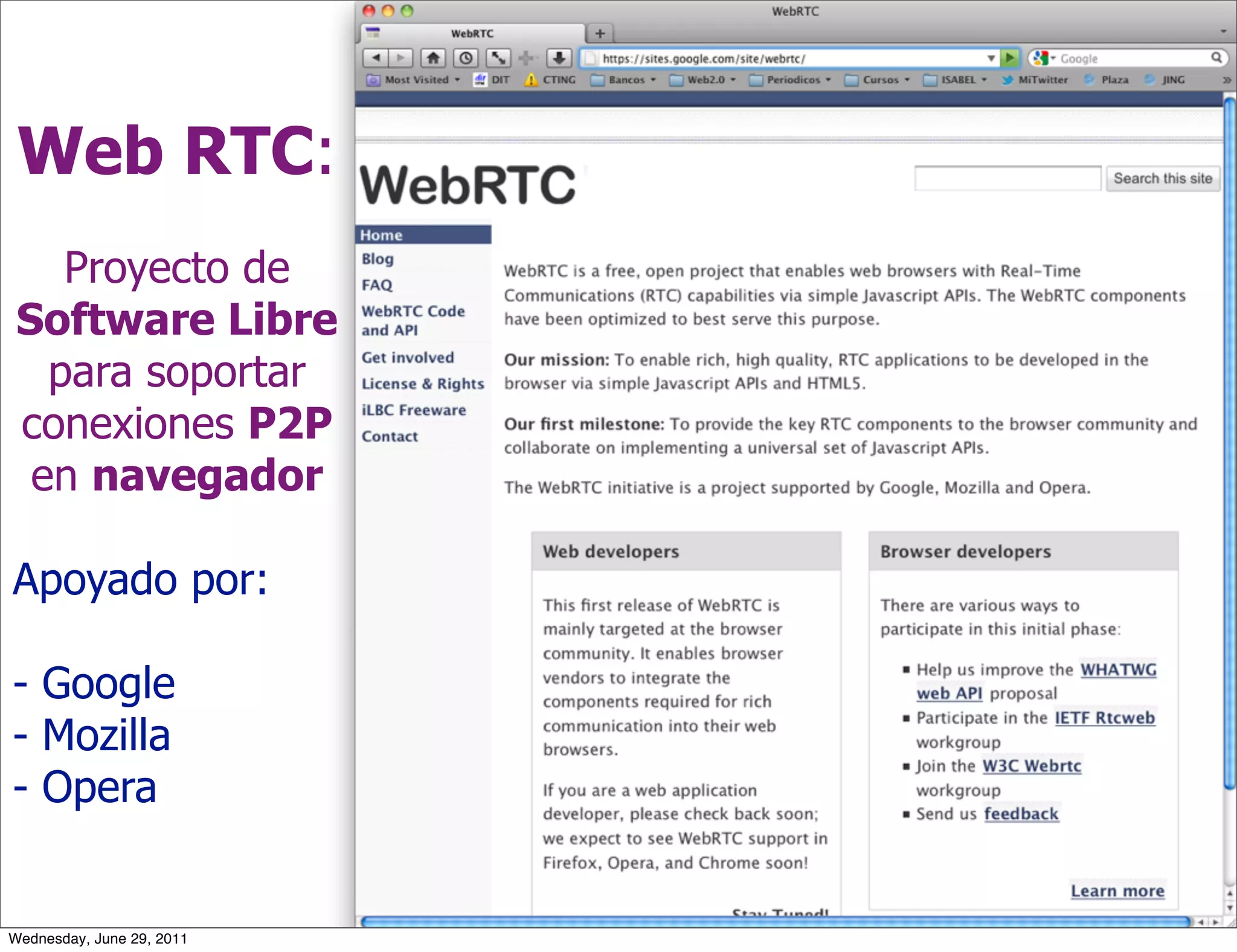
Task: Follow the W3C Webrtc link
Action: (x=1032, y=766)
